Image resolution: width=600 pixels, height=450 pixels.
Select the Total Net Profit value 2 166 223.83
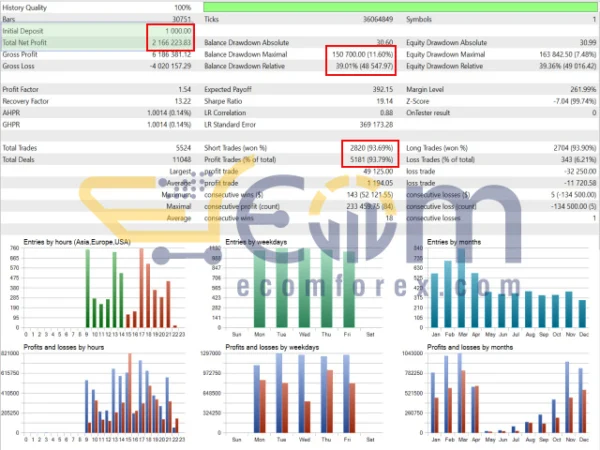[x=171, y=42]
